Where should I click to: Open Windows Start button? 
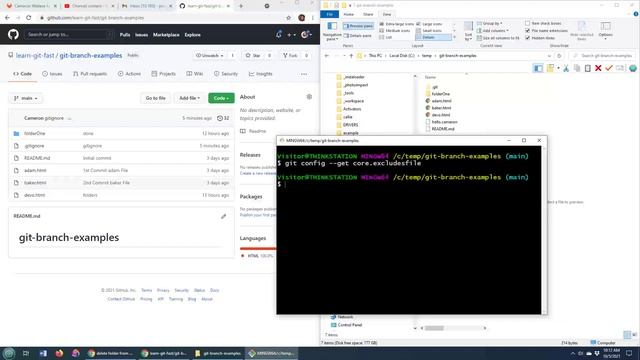click(x=9, y=353)
